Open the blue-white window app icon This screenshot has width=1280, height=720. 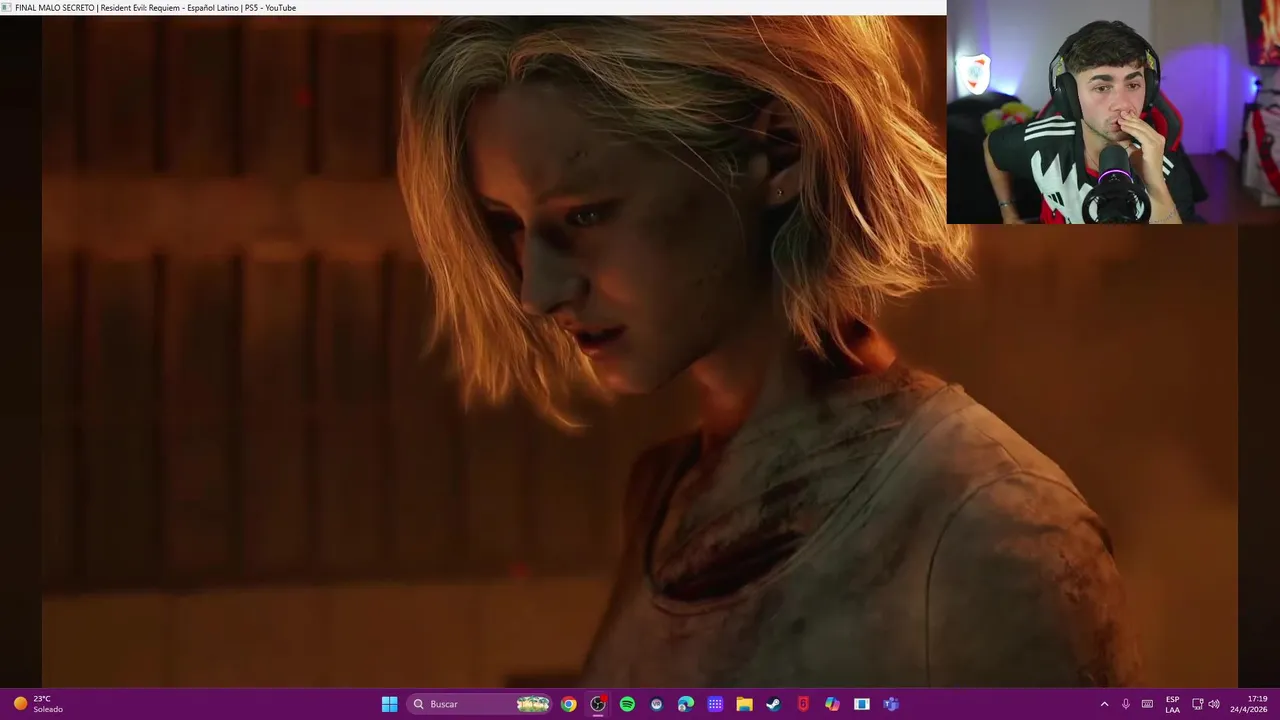point(861,704)
